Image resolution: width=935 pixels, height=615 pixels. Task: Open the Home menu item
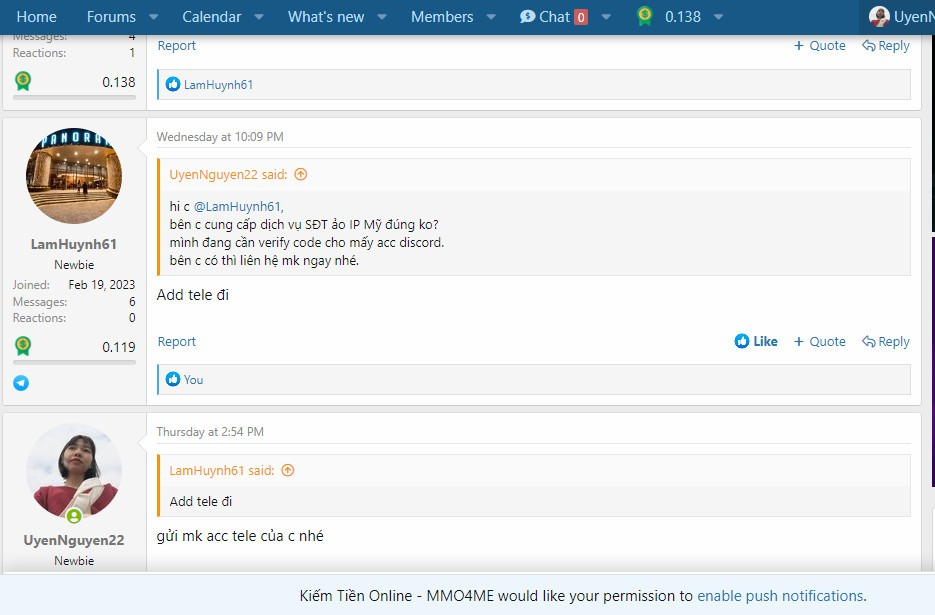(x=36, y=17)
